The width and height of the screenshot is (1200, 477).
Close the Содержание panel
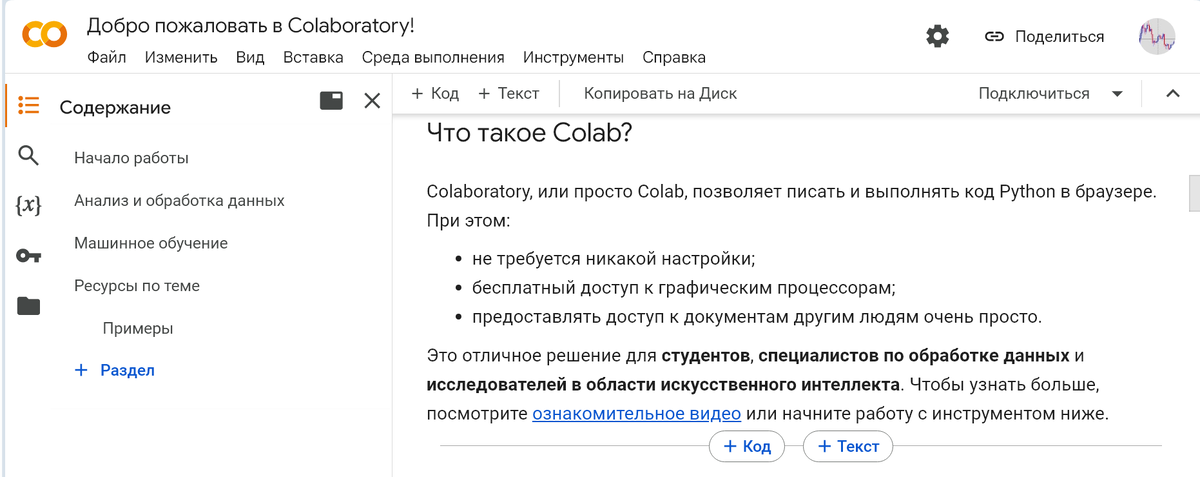[372, 100]
